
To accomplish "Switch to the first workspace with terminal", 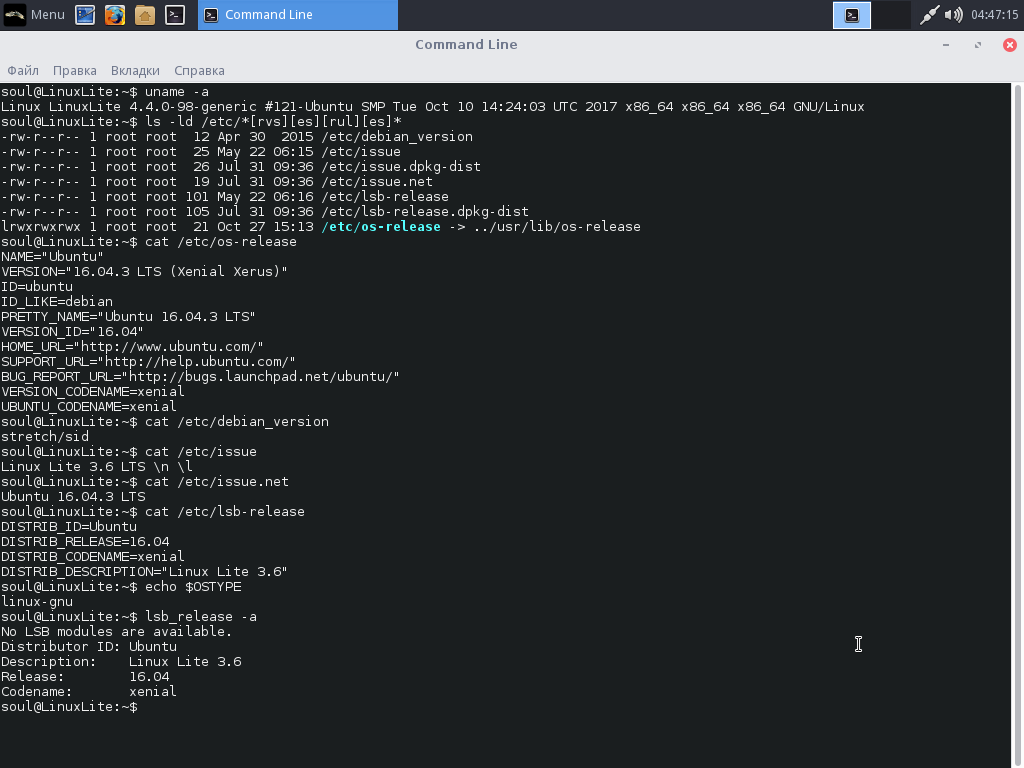I will 852,15.
